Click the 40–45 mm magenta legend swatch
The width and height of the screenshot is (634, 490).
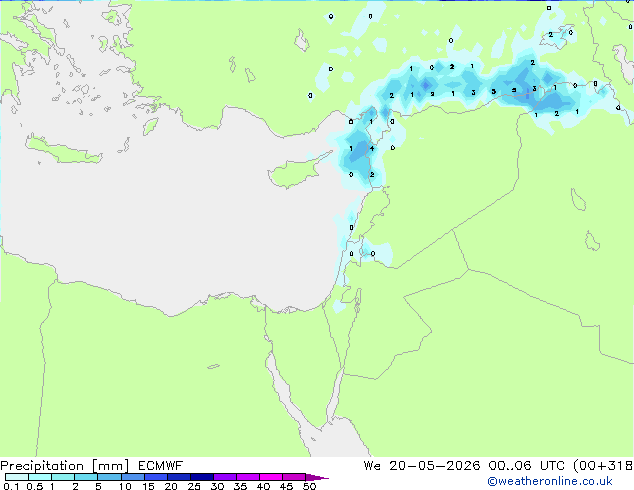(271, 477)
